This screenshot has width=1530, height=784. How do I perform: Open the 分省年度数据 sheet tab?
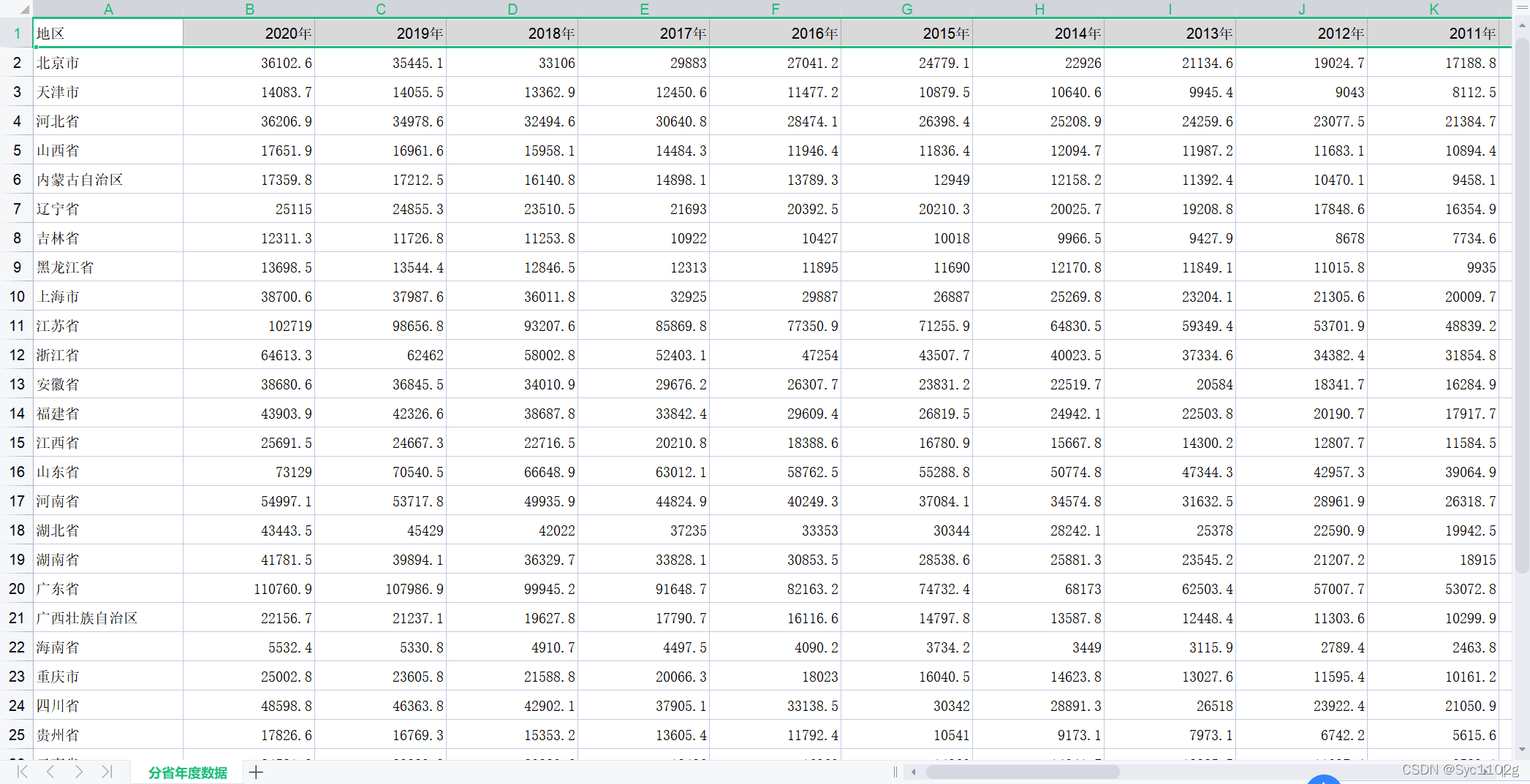pyautogui.click(x=188, y=772)
